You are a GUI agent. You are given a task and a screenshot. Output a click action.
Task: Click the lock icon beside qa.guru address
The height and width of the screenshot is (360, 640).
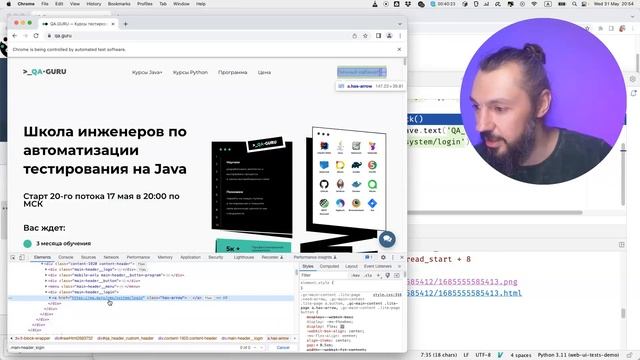pos(49,36)
